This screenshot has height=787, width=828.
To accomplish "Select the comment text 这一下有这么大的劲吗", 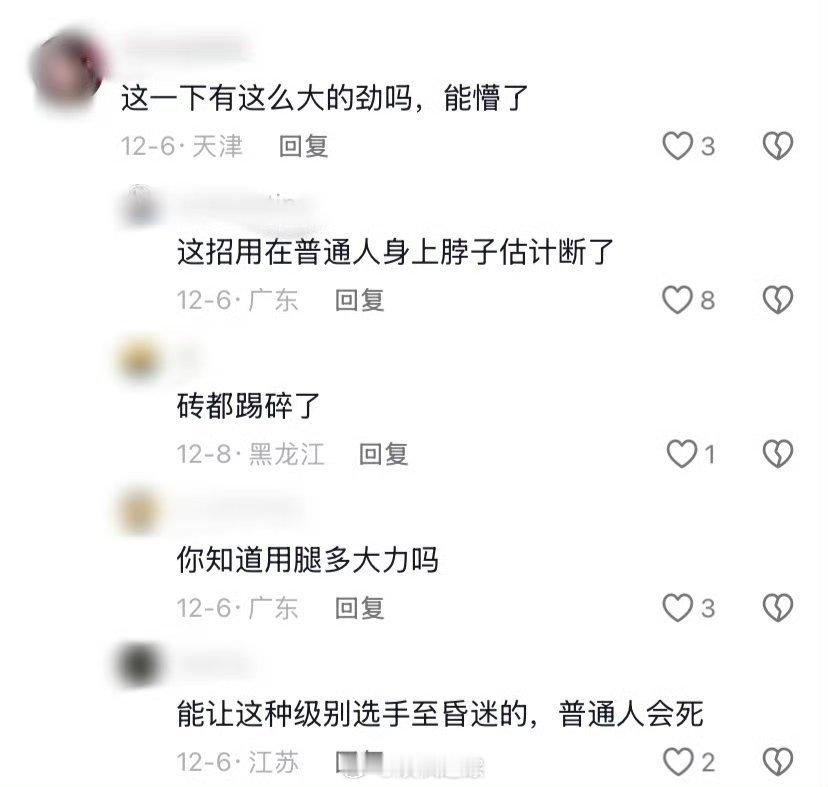I will [x=267, y=98].
